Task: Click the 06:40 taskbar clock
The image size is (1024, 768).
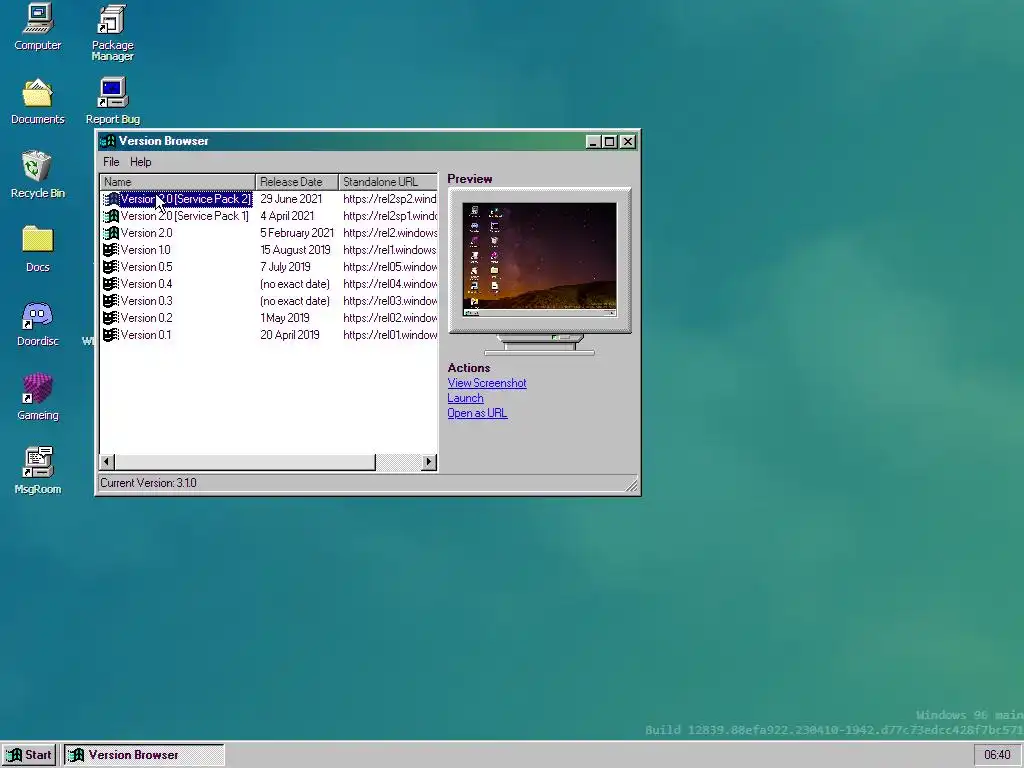Action: [x=997, y=755]
